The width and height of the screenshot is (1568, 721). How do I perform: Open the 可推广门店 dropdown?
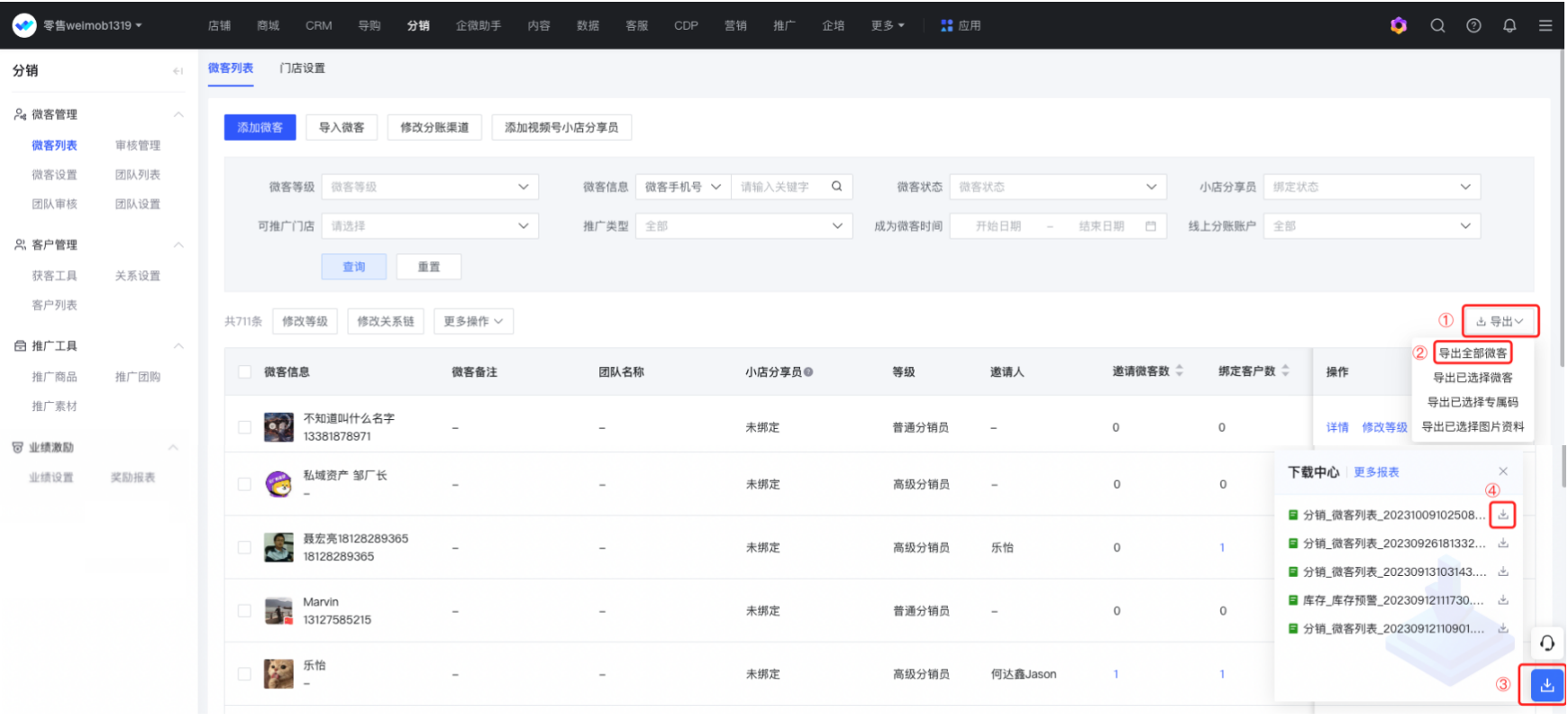coord(430,226)
